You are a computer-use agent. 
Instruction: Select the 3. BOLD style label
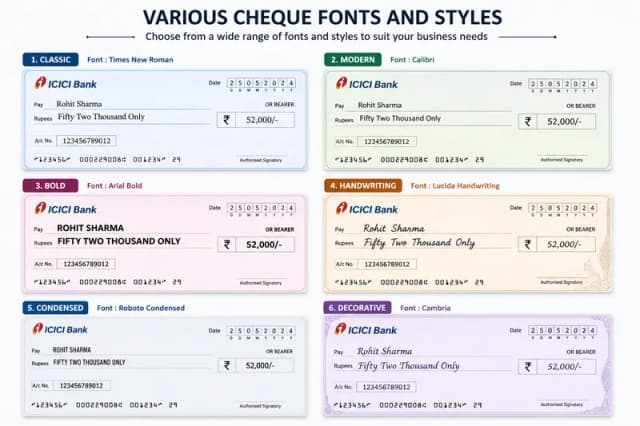[x=50, y=186]
